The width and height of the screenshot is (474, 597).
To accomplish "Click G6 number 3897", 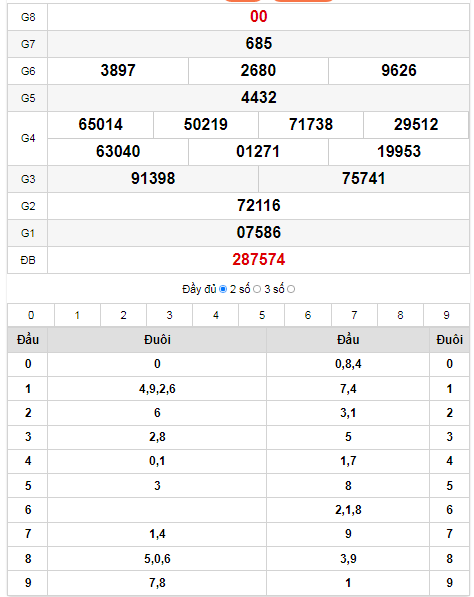I will [x=118, y=71].
